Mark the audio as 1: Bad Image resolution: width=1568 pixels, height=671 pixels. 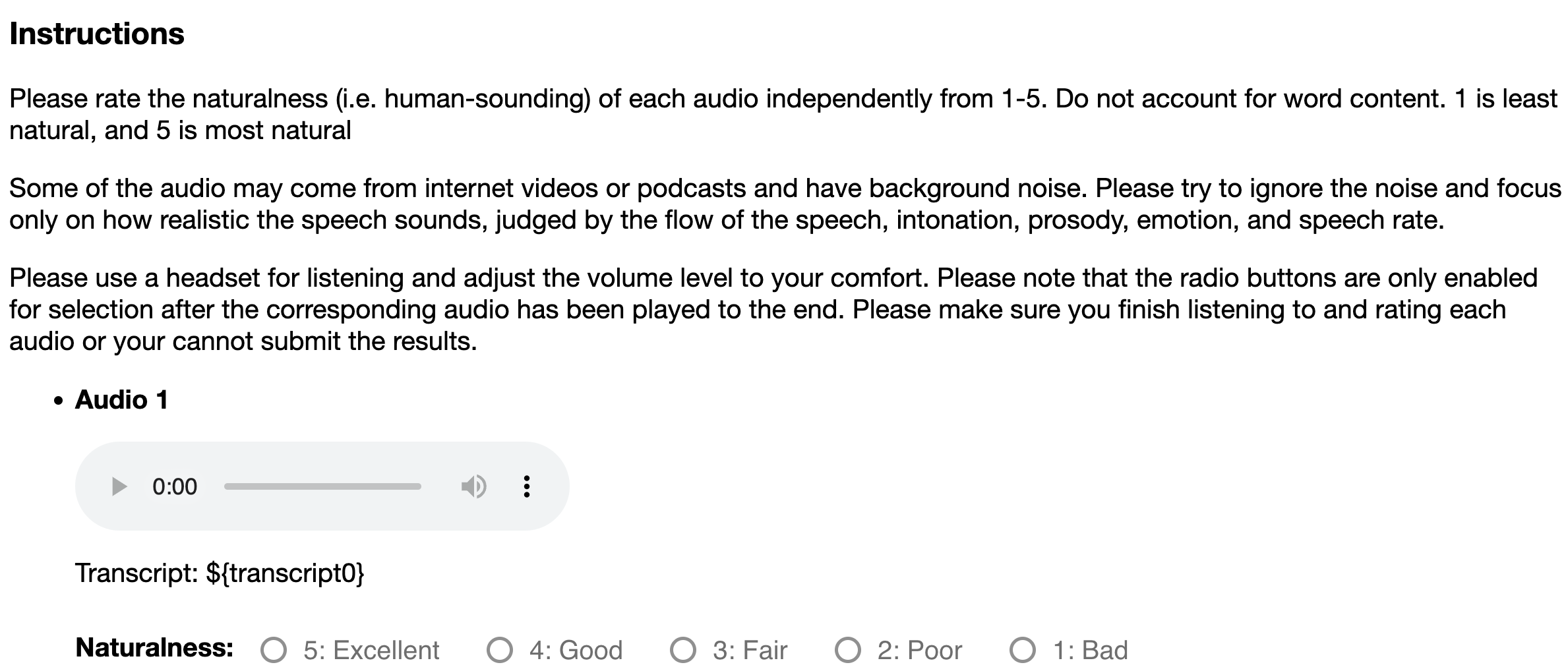pyautogui.click(x=1023, y=650)
